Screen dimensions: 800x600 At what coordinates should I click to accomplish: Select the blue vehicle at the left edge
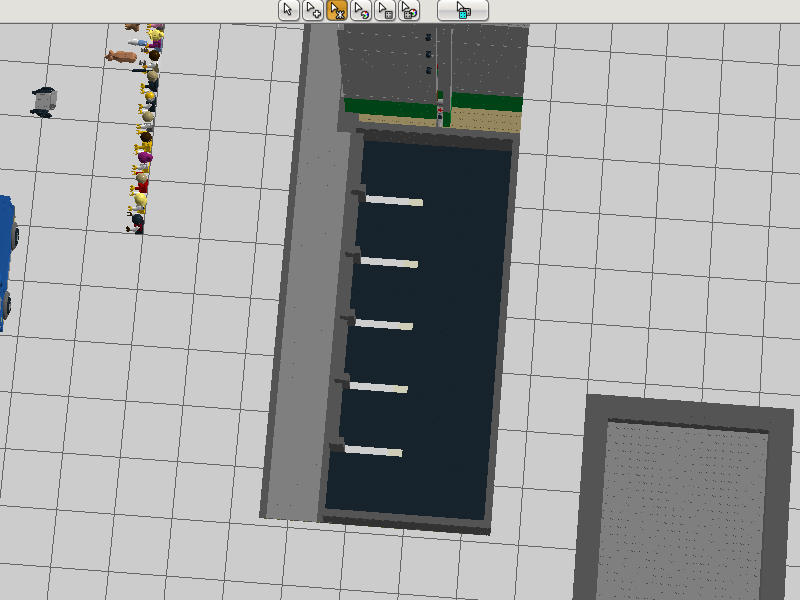pyautogui.click(x=7, y=264)
